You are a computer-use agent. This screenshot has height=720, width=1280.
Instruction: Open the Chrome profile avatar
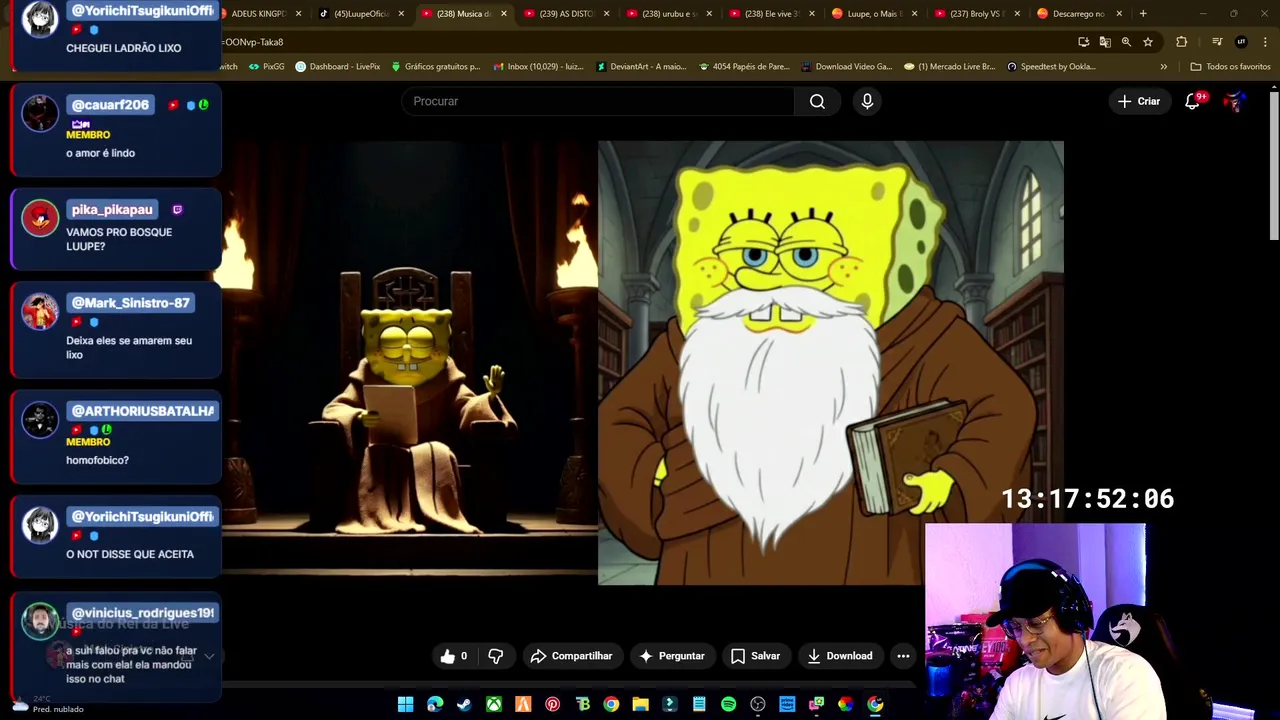(x=1241, y=42)
